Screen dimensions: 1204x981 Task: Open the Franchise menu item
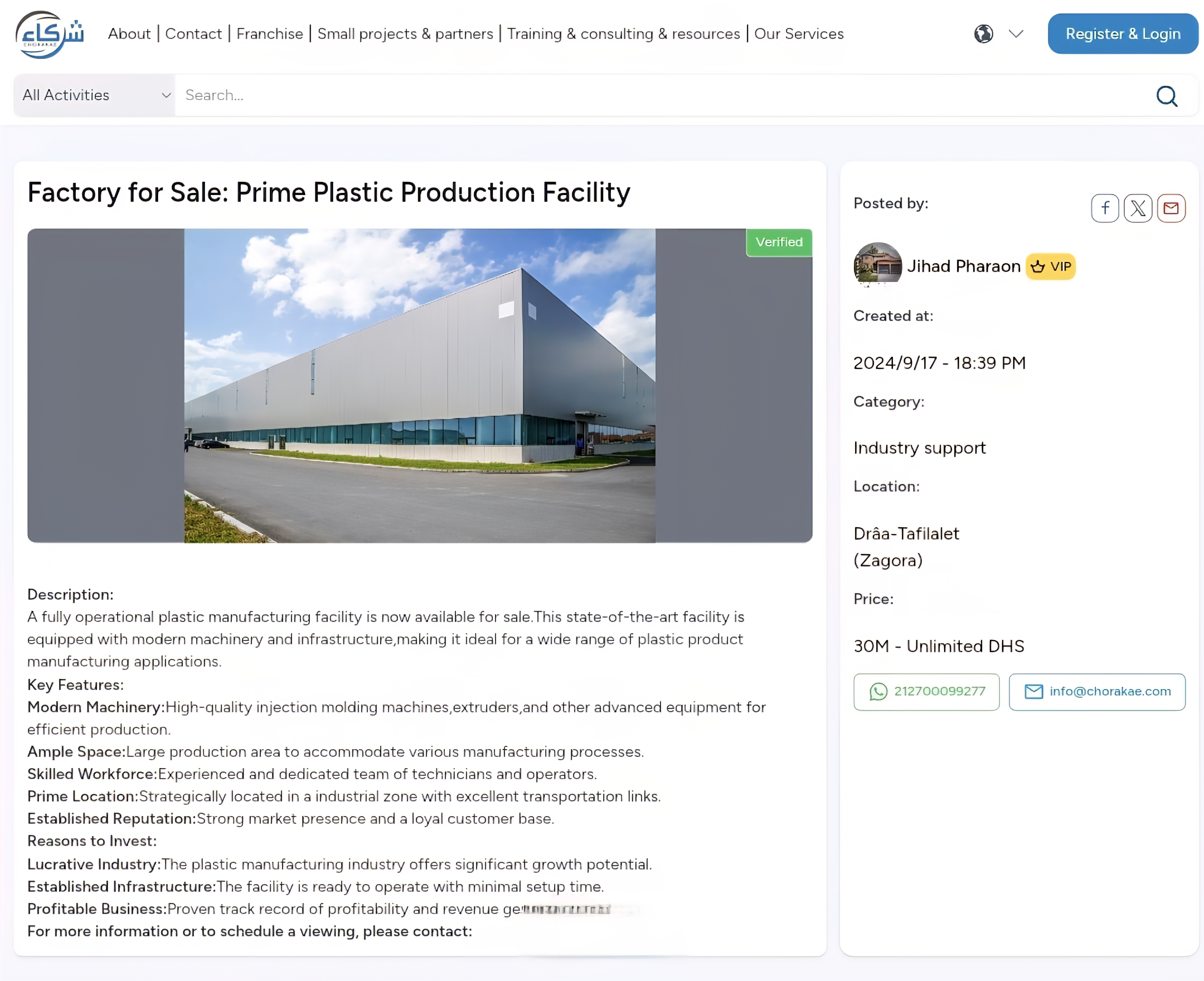click(270, 34)
